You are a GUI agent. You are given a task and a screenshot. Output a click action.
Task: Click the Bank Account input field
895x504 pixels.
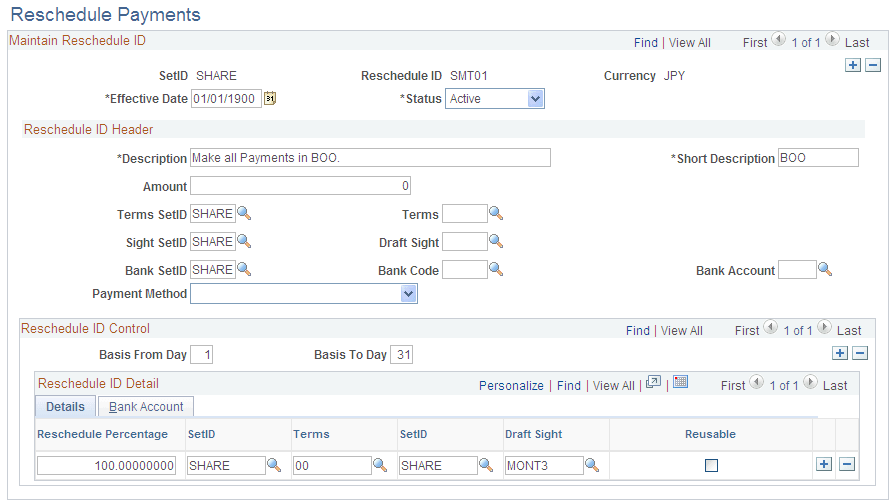(x=797, y=269)
